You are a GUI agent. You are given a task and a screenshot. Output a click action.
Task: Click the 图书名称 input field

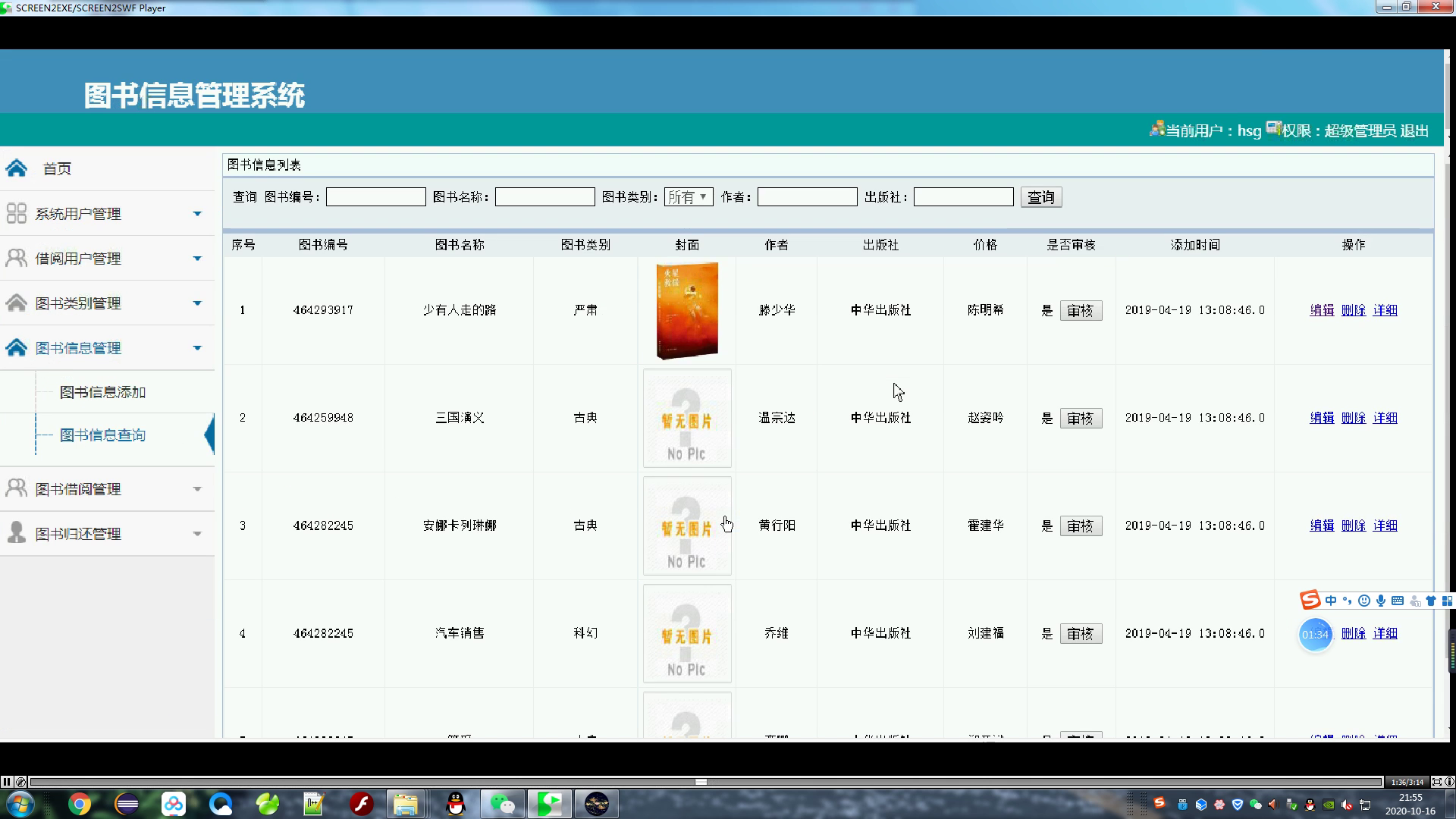(545, 197)
